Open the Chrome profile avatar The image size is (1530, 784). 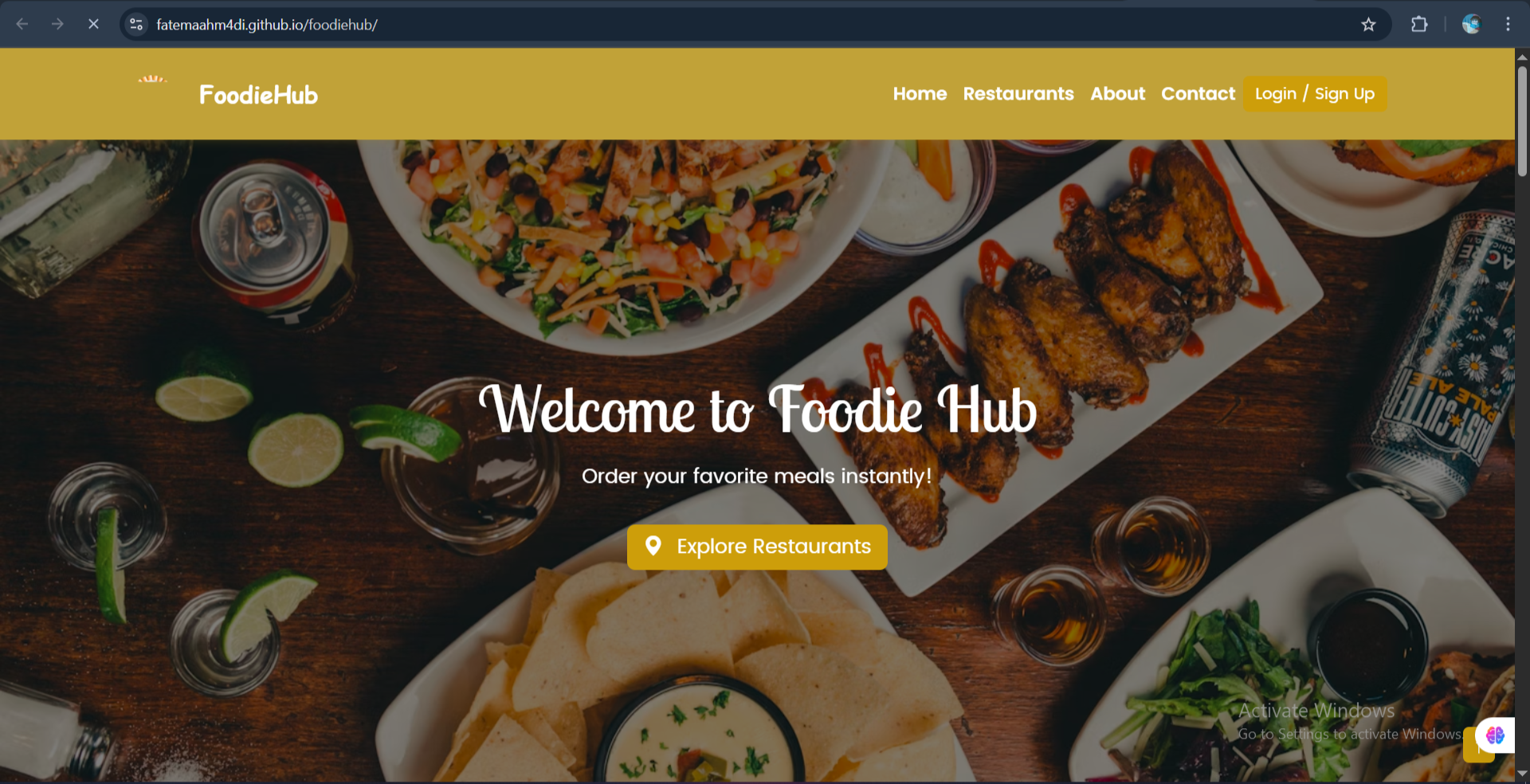1471,25
